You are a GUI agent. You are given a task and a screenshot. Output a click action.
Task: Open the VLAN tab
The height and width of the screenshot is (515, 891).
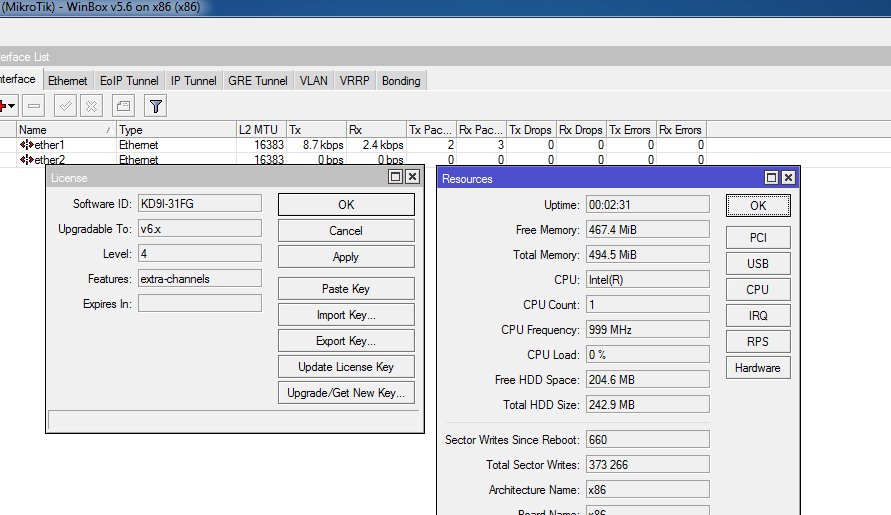coord(313,81)
